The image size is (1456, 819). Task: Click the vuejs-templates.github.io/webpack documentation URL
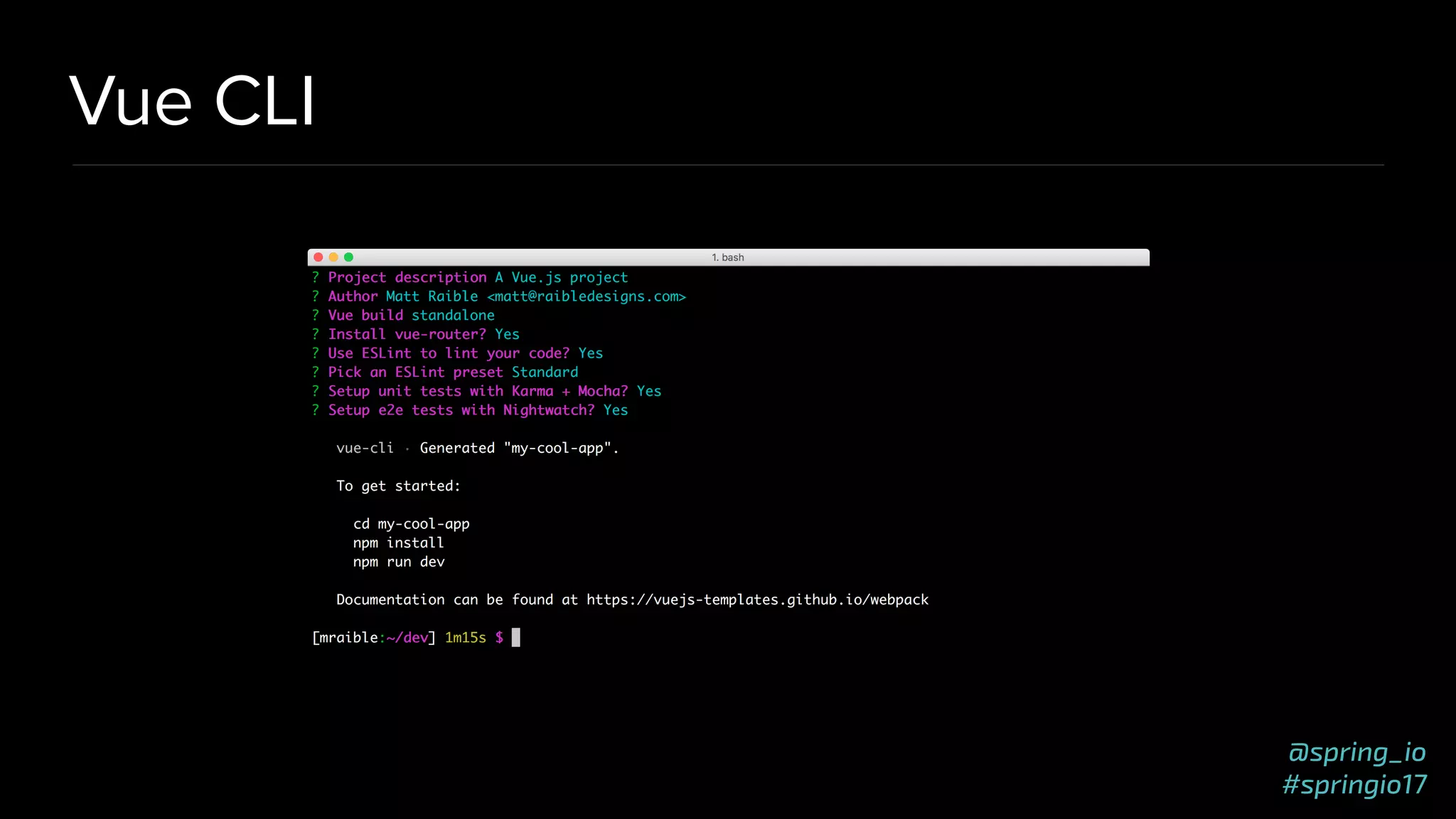[757, 600]
